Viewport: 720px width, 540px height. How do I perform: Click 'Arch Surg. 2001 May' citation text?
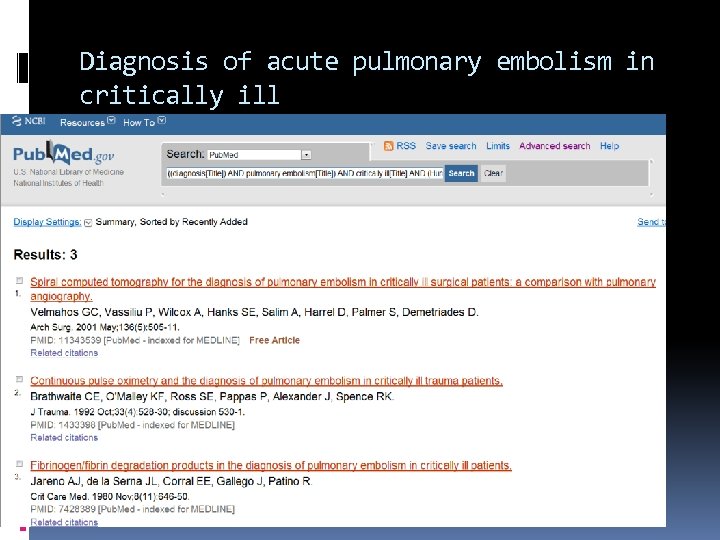[105, 327]
